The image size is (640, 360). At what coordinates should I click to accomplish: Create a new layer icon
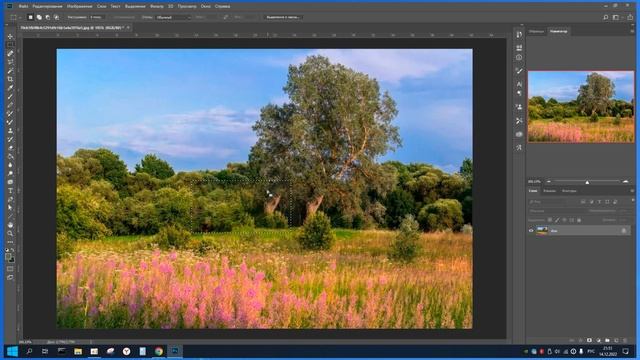point(616,340)
